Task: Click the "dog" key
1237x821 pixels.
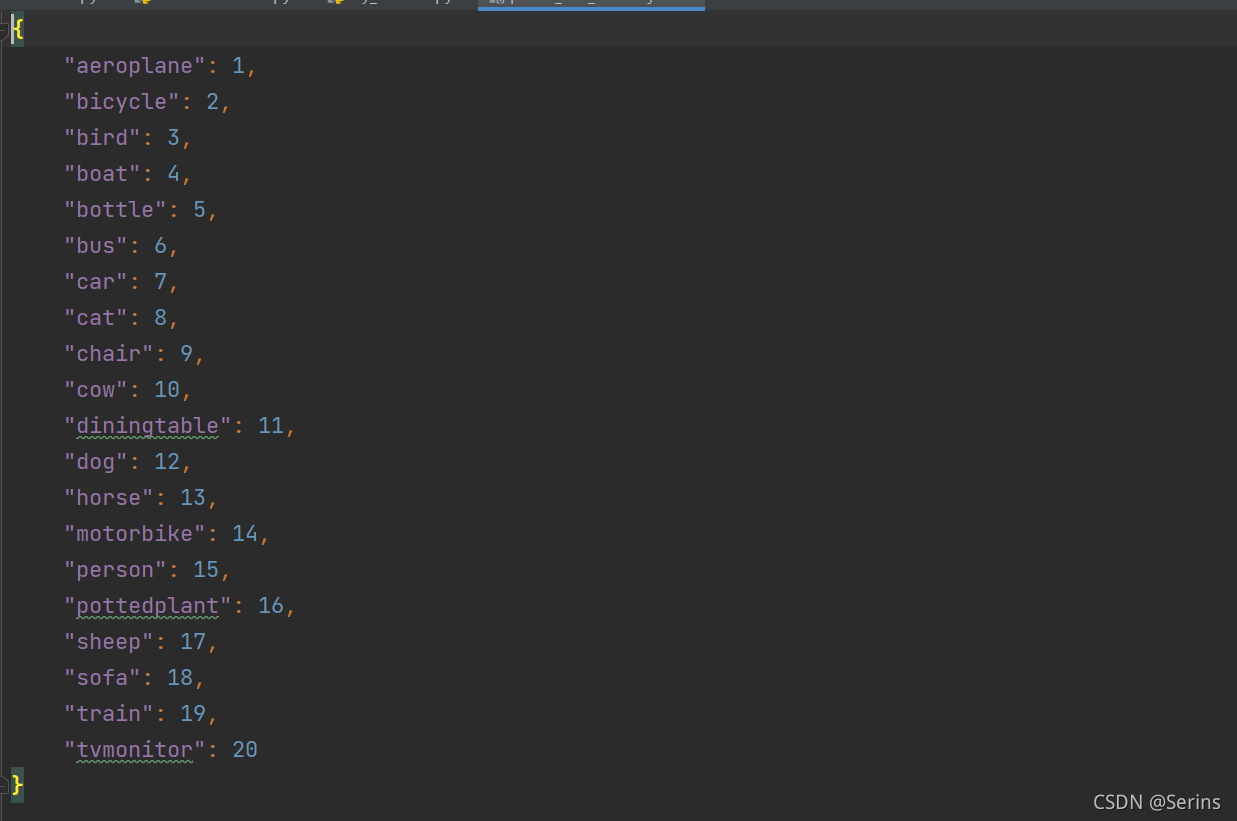Action: [x=96, y=462]
